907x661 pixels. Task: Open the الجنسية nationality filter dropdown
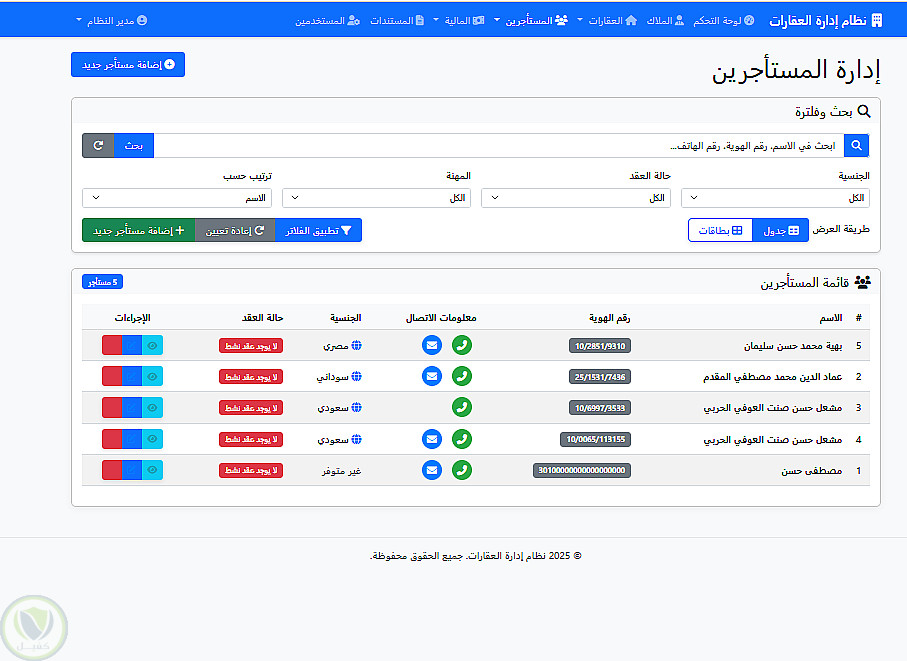(x=775, y=198)
